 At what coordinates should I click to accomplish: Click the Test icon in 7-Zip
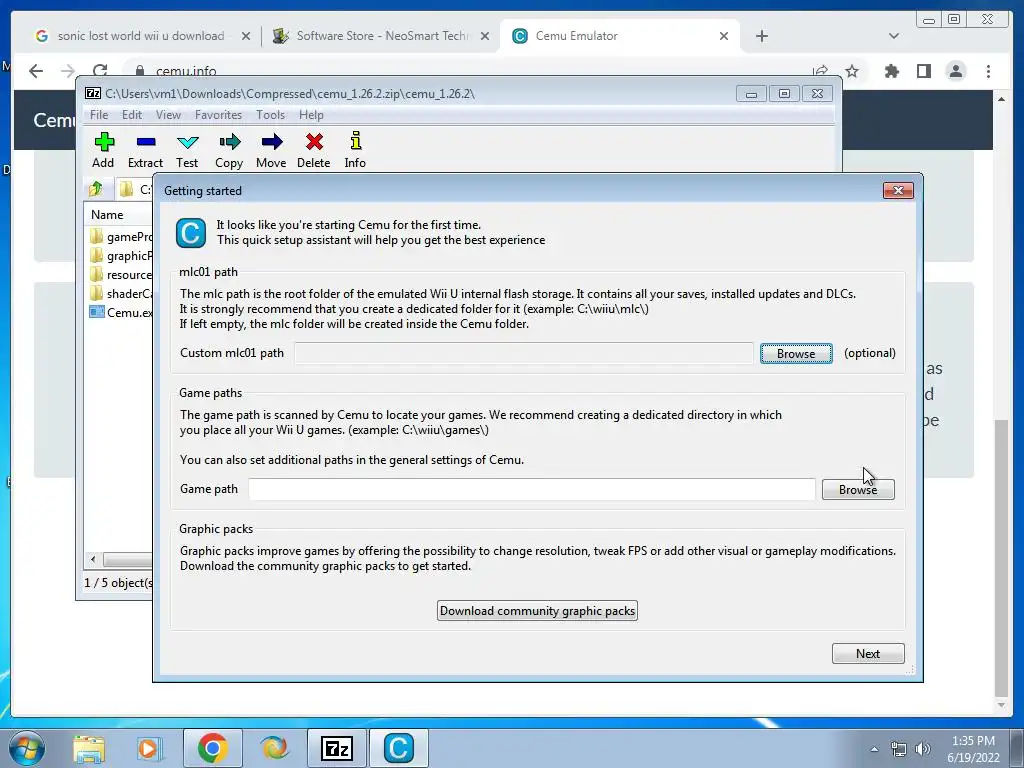[x=187, y=150]
